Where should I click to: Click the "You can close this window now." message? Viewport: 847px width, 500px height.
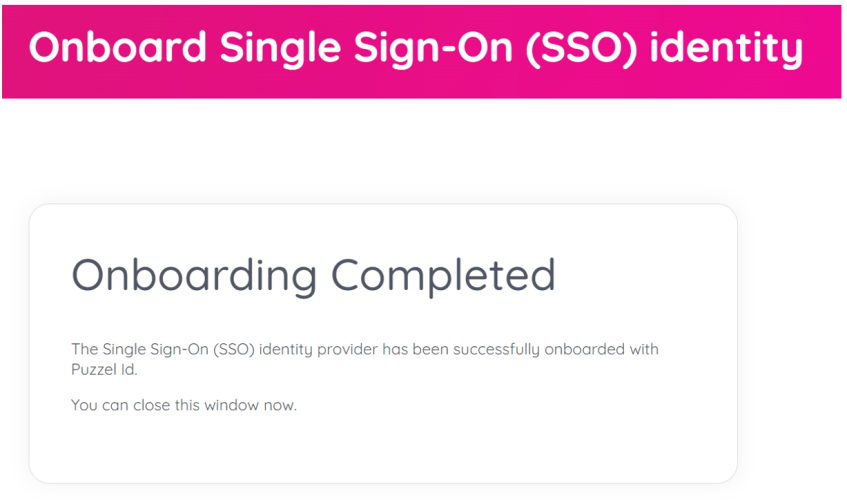point(184,406)
